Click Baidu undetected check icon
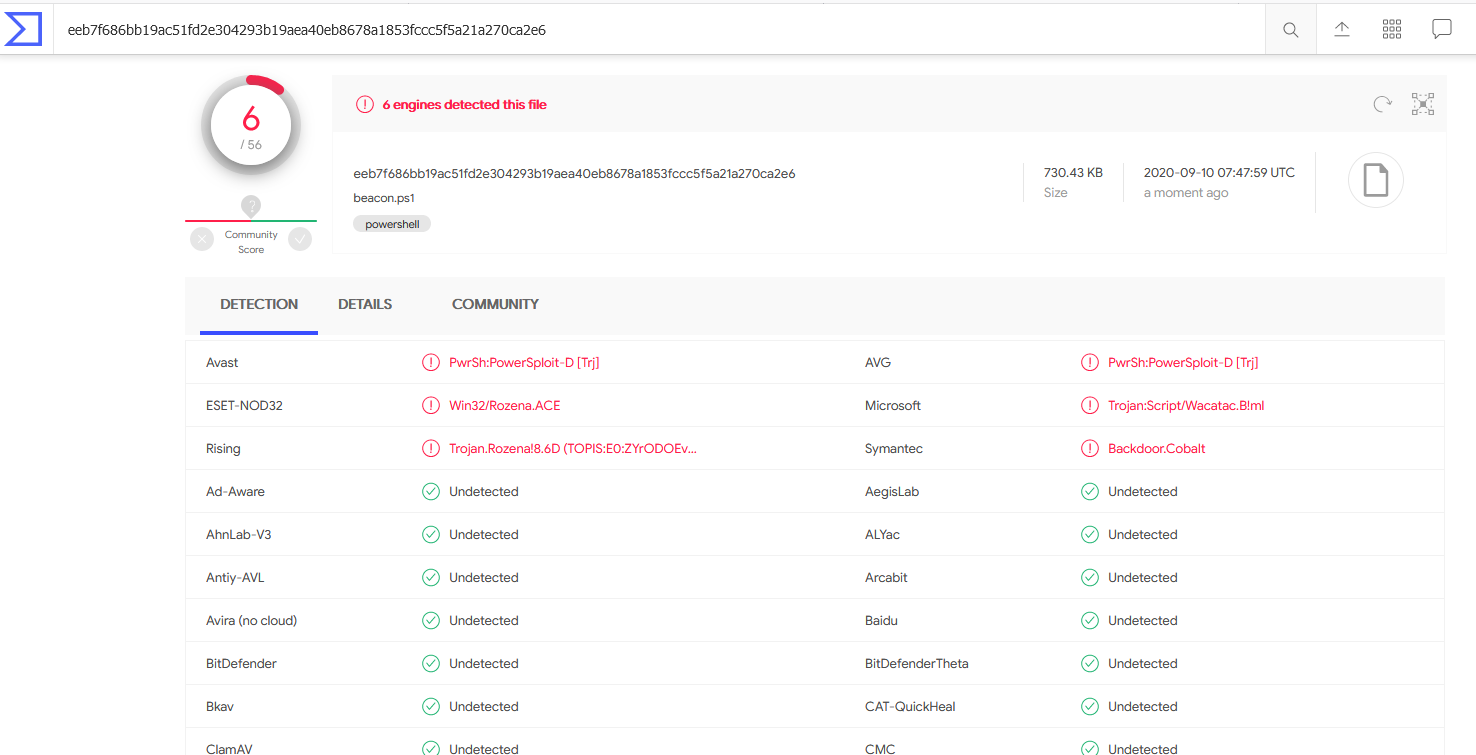The height and width of the screenshot is (755, 1476). [x=1090, y=621]
